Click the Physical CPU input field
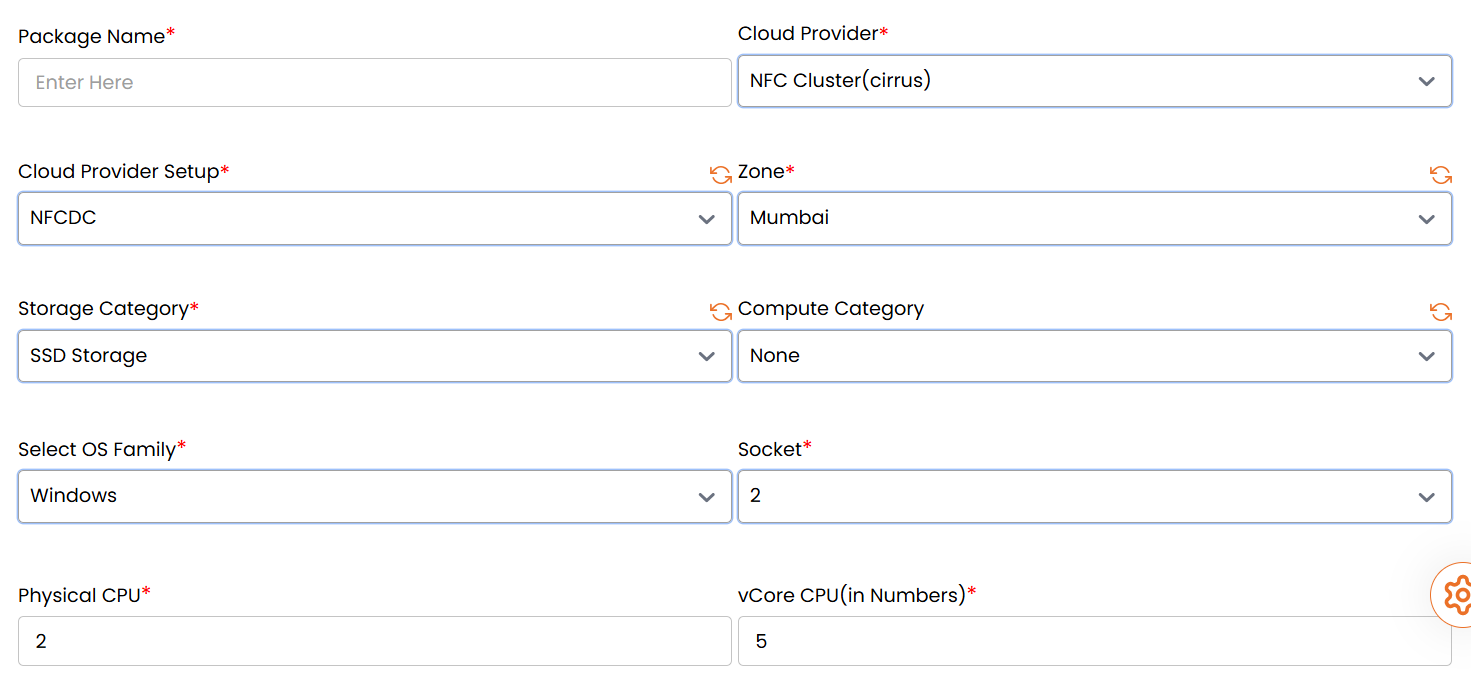The width and height of the screenshot is (1471, 685). pos(374,641)
